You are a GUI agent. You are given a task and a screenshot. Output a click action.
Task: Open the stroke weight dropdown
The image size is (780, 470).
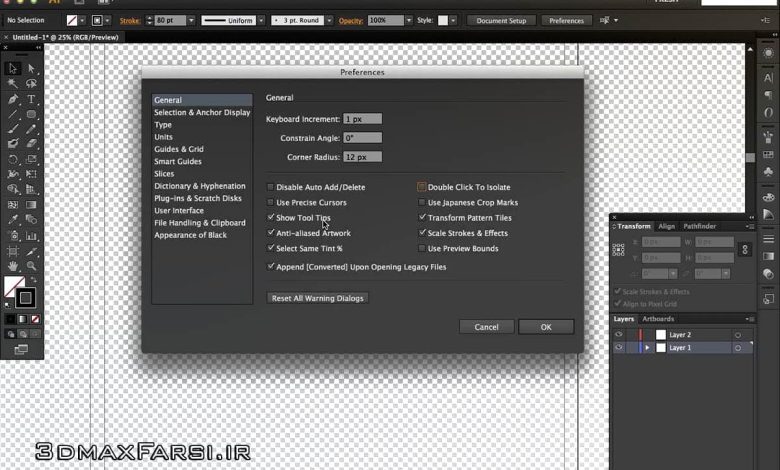[x=191, y=20]
